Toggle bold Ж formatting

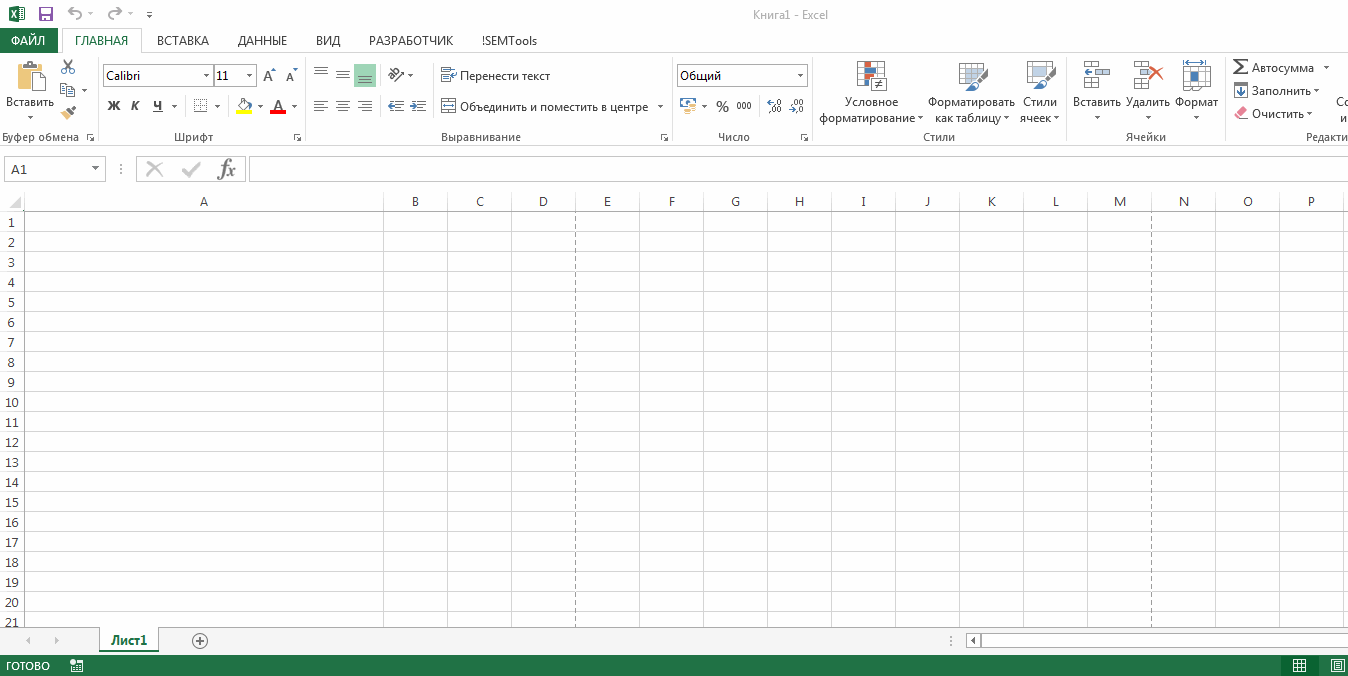(x=114, y=106)
